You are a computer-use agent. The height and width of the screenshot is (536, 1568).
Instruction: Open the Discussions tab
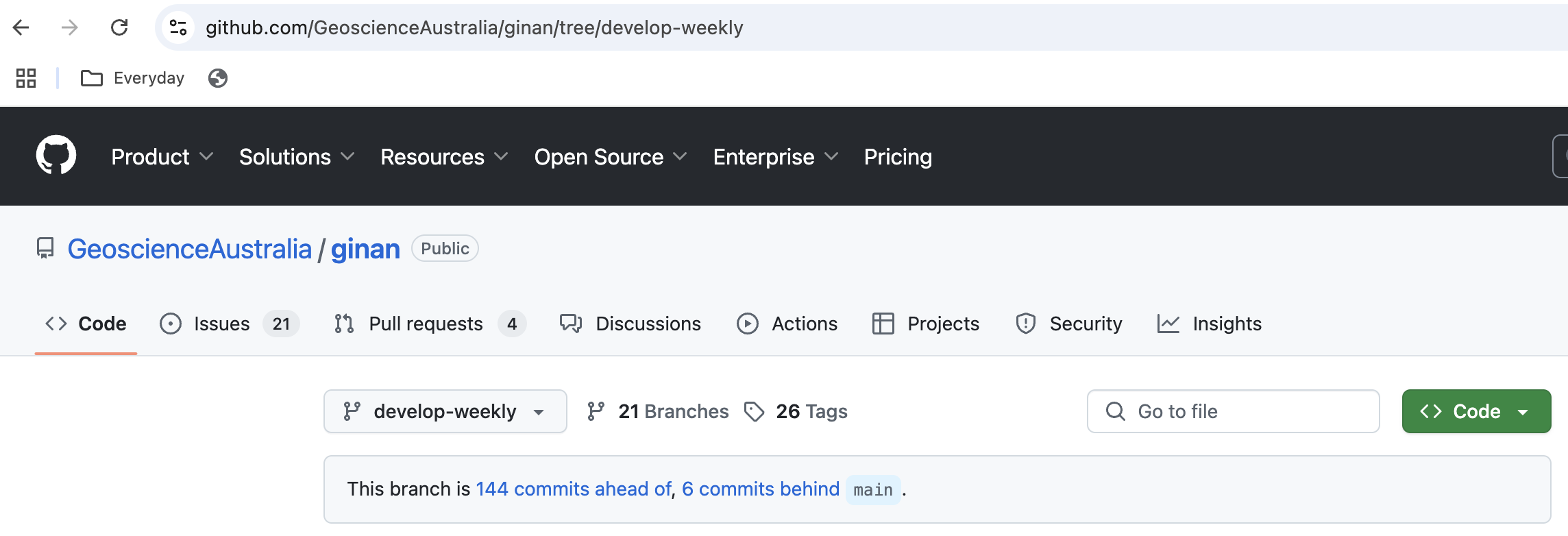click(x=630, y=324)
